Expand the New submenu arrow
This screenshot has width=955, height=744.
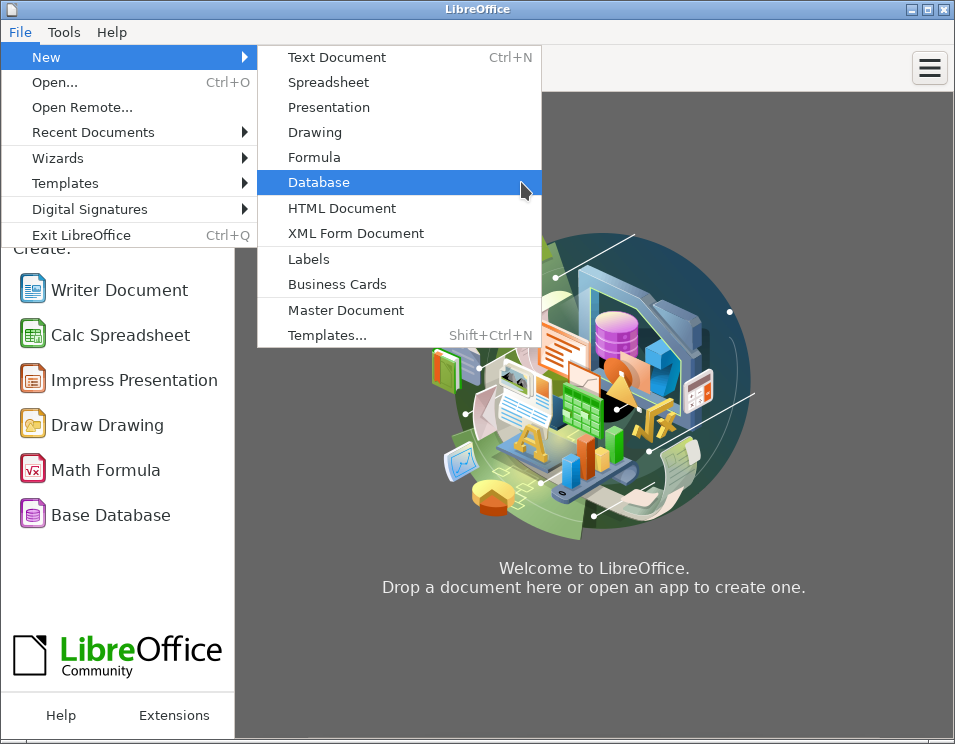(x=244, y=57)
